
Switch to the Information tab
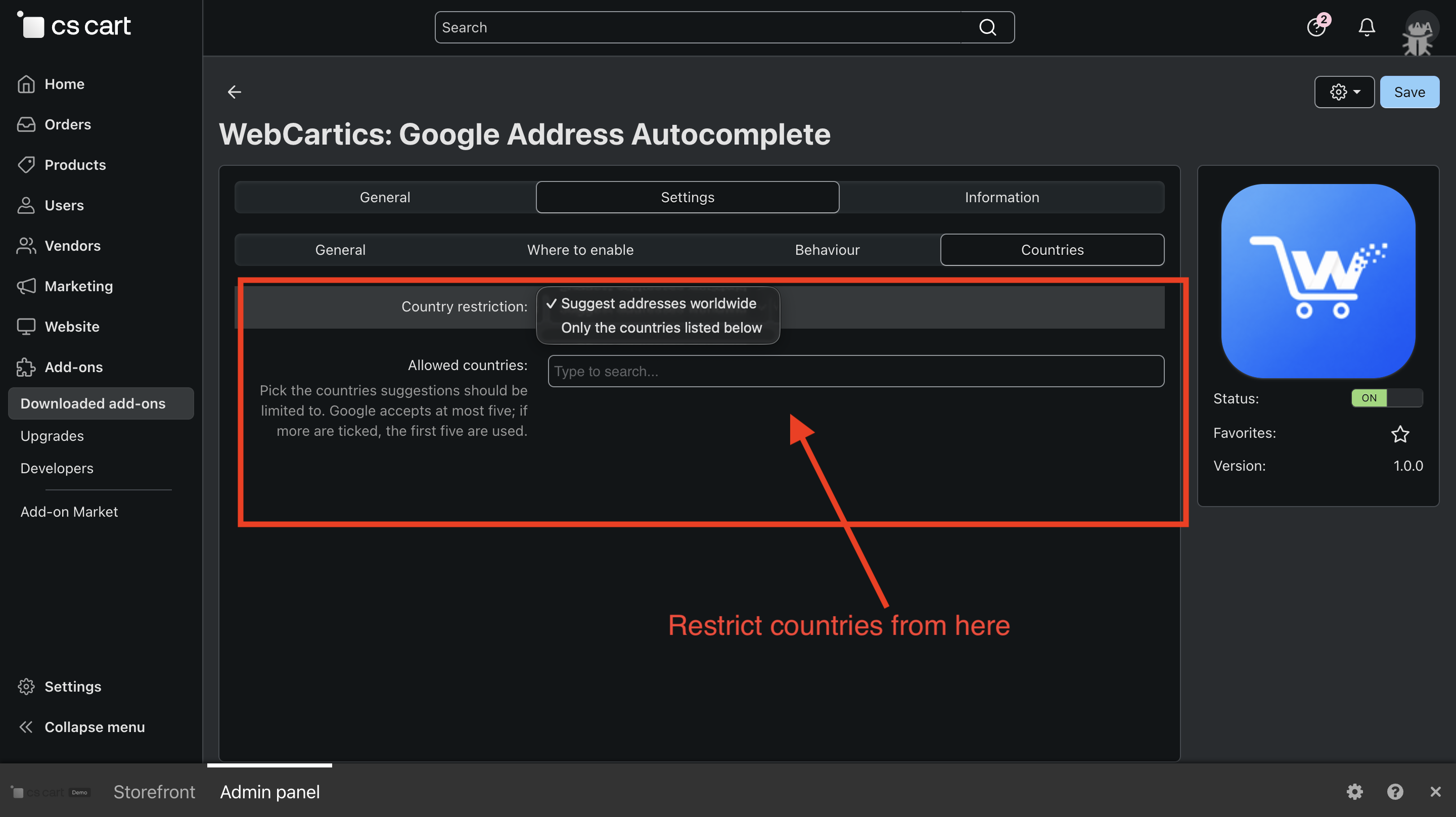pyautogui.click(x=1002, y=197)
